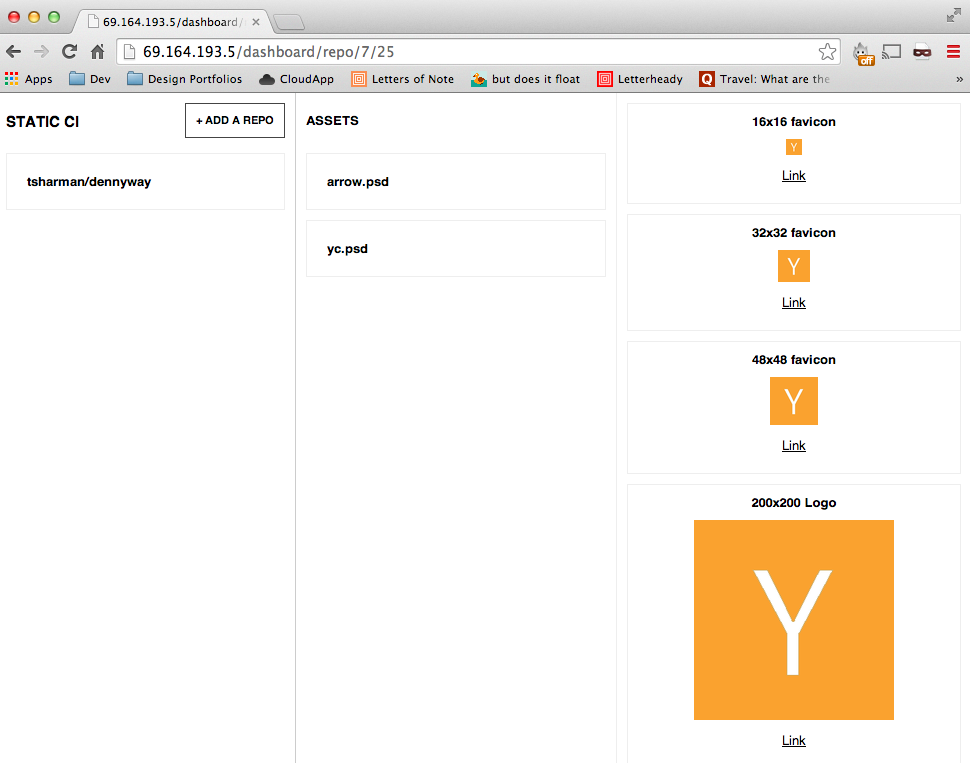The width and height of the screenshot is (970, 763).
Task: Select the 69.164.193.5/dashboard tab
Action: [172, 22]
